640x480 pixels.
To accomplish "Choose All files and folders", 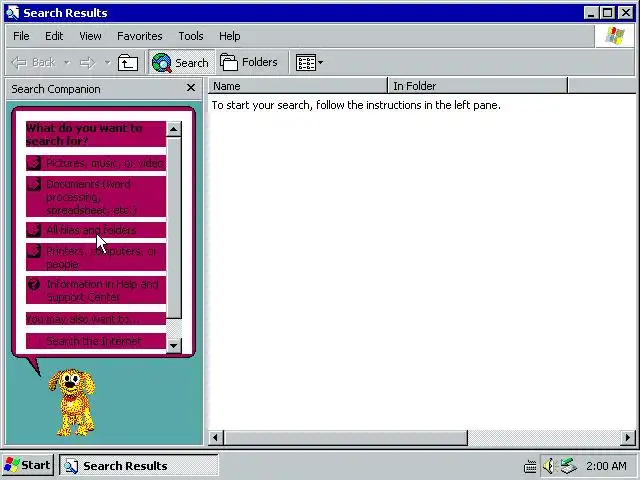I will pyautogui.click(x=96, y=230).
